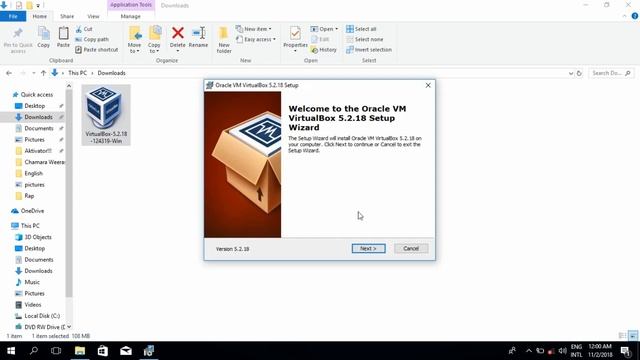Viewport: 640px width, 360px height.
Task: Open the Move to dropdown
Action: pyautogui.click(x=134, y=40)
